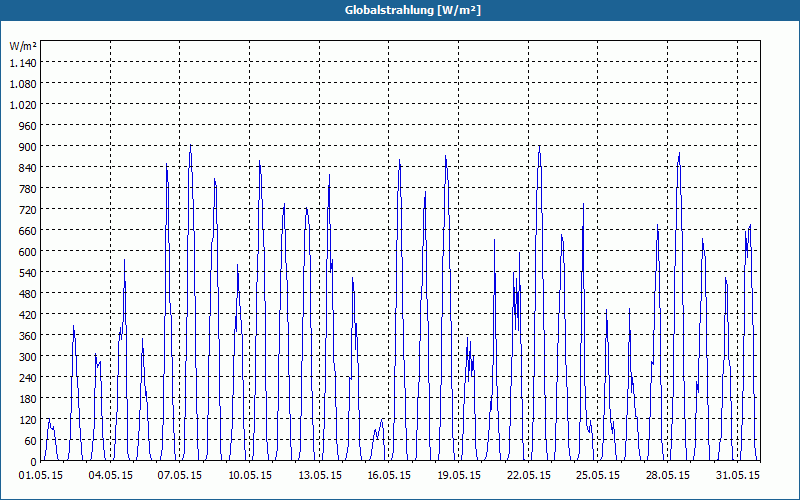Click the 1.020 y-axis value
The width and height of the screenshot is (800, 500).
23,105
